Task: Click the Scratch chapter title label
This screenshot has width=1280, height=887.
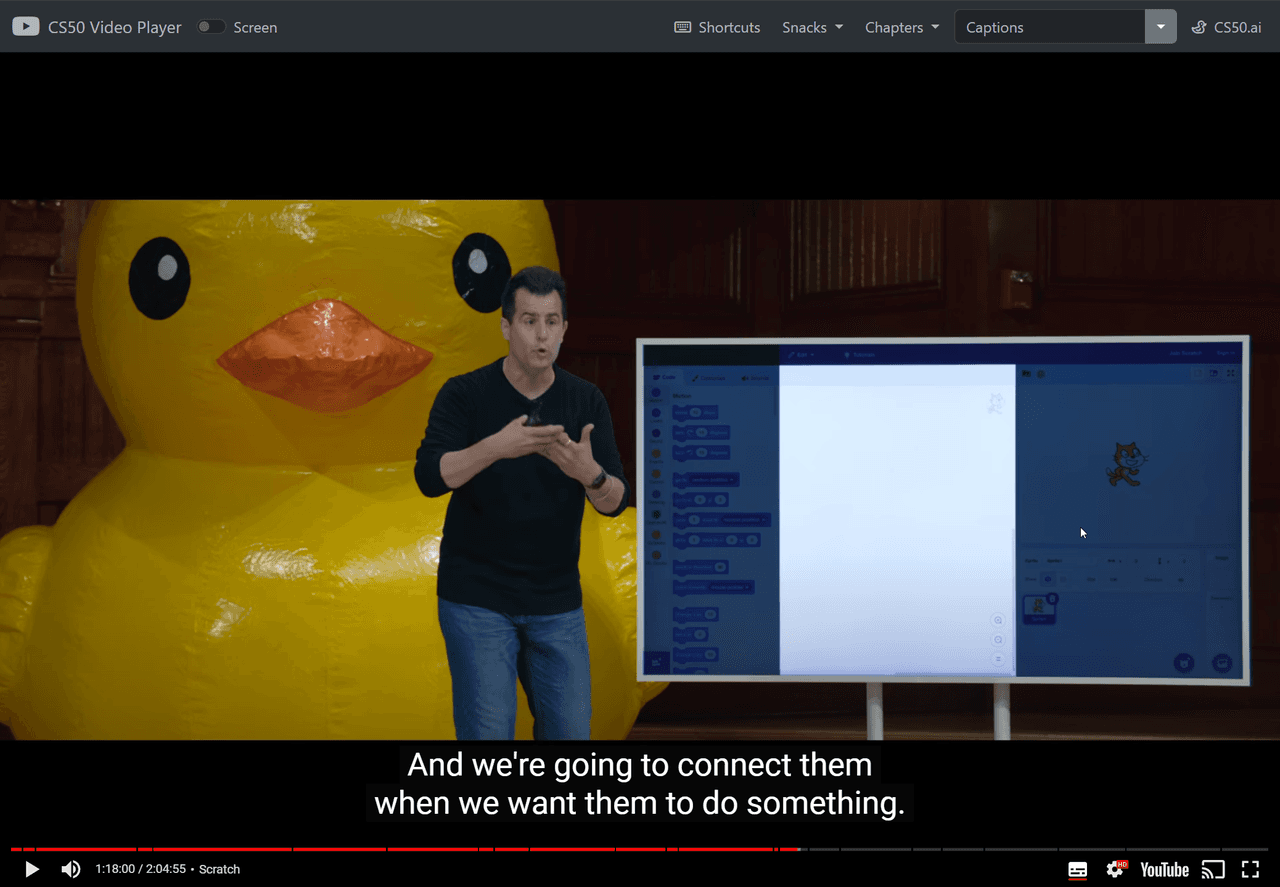Action: pos(220,869)
